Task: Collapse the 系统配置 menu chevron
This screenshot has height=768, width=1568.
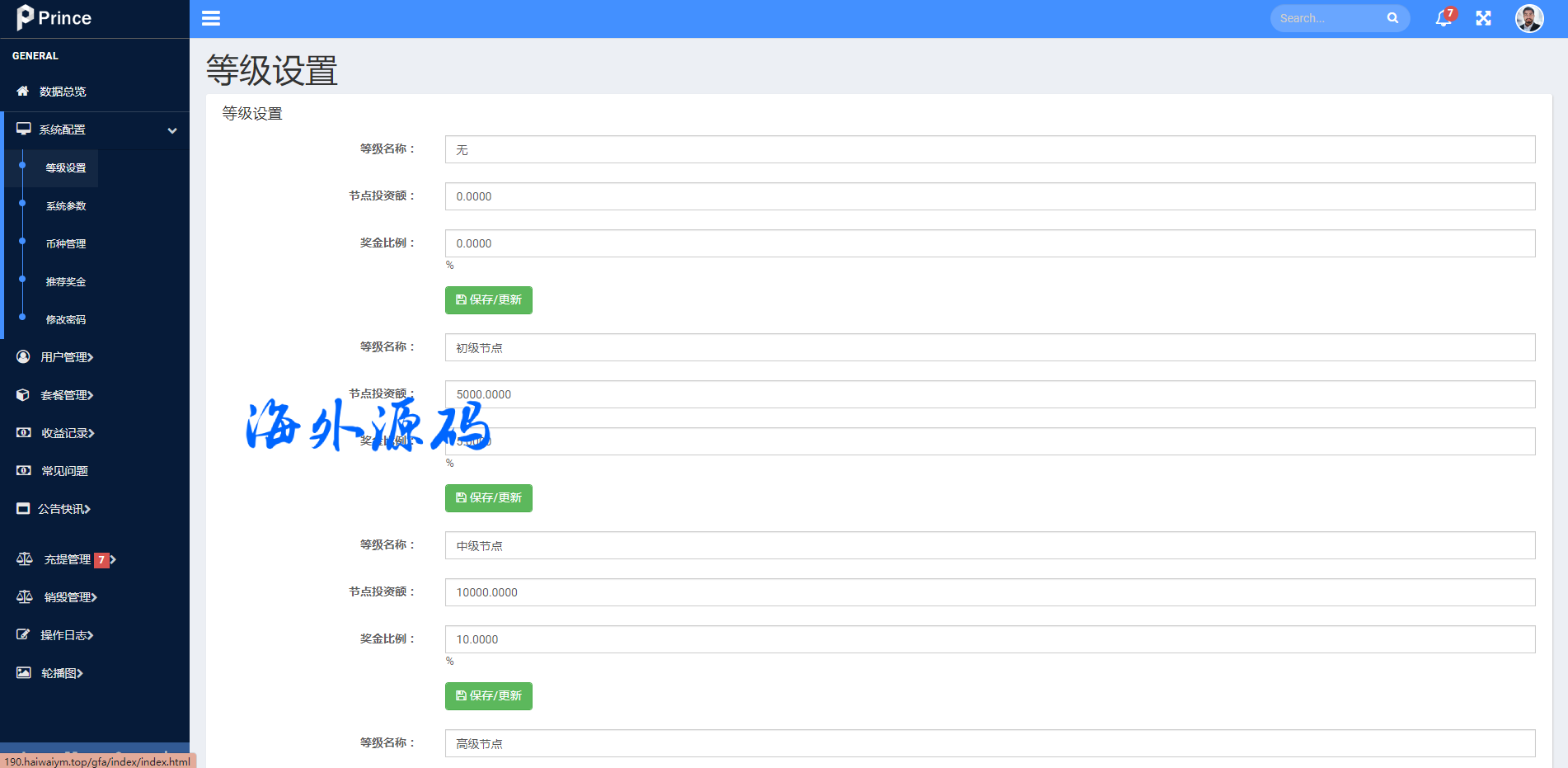Action: click(172, 130)
